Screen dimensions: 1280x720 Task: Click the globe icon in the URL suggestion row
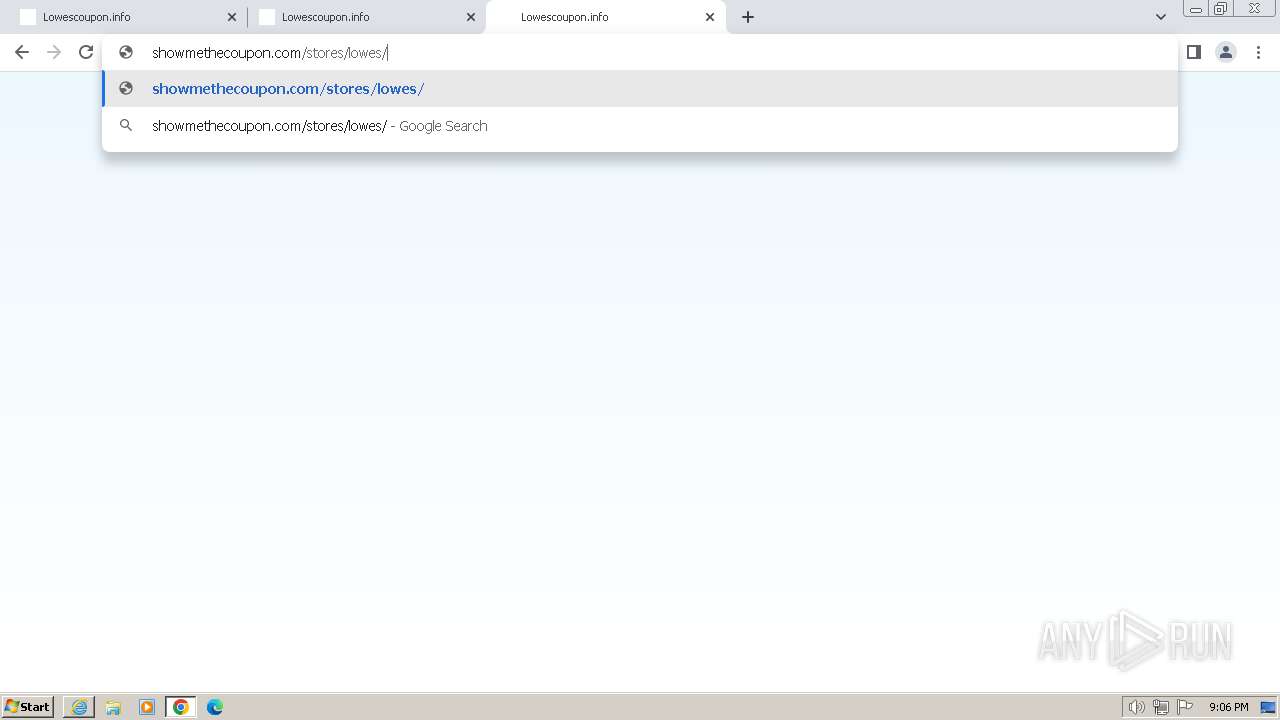(x=126, y=88)
